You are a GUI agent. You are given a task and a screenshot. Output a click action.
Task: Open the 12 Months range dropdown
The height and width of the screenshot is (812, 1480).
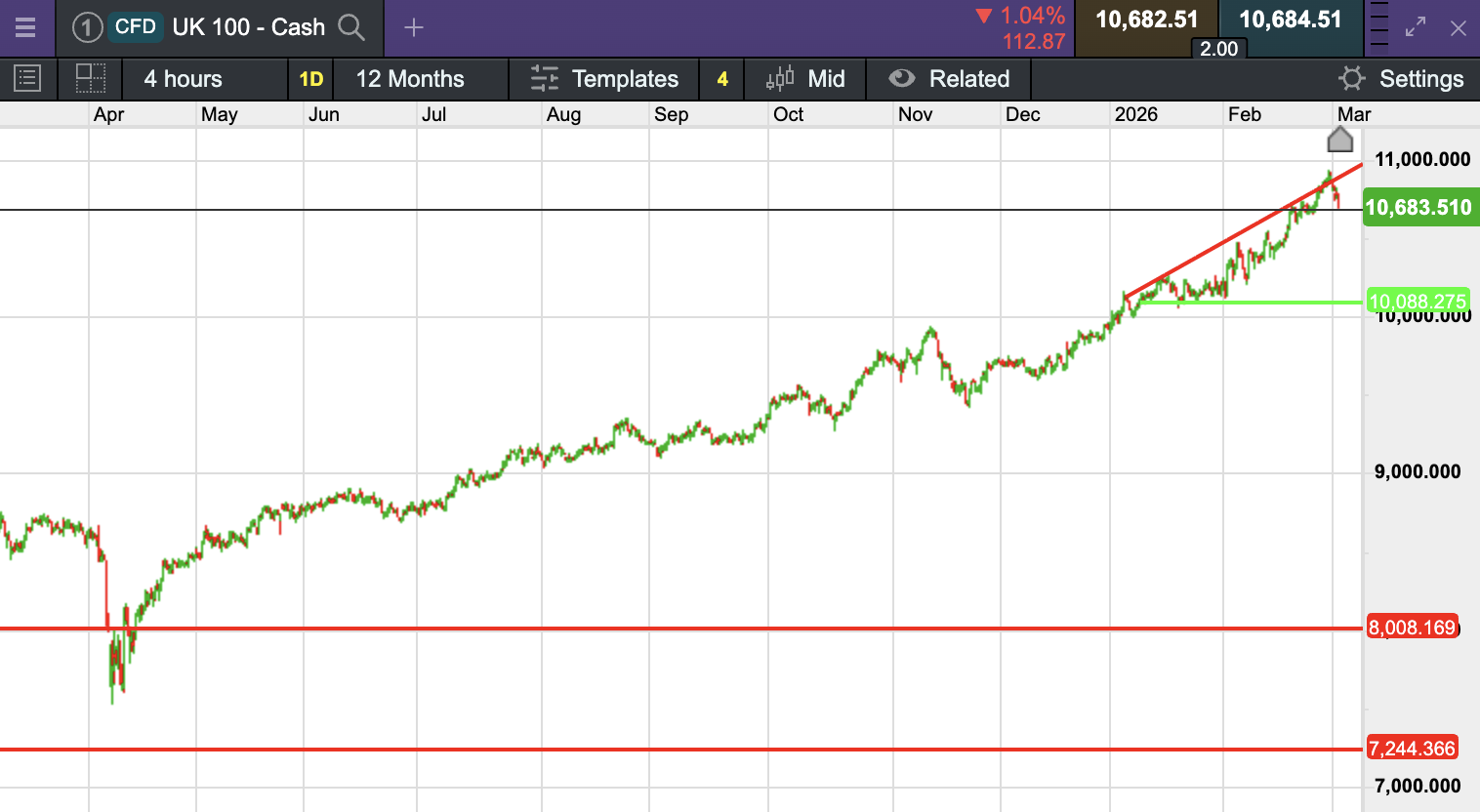pyautogui.click(x=410, y=79)
